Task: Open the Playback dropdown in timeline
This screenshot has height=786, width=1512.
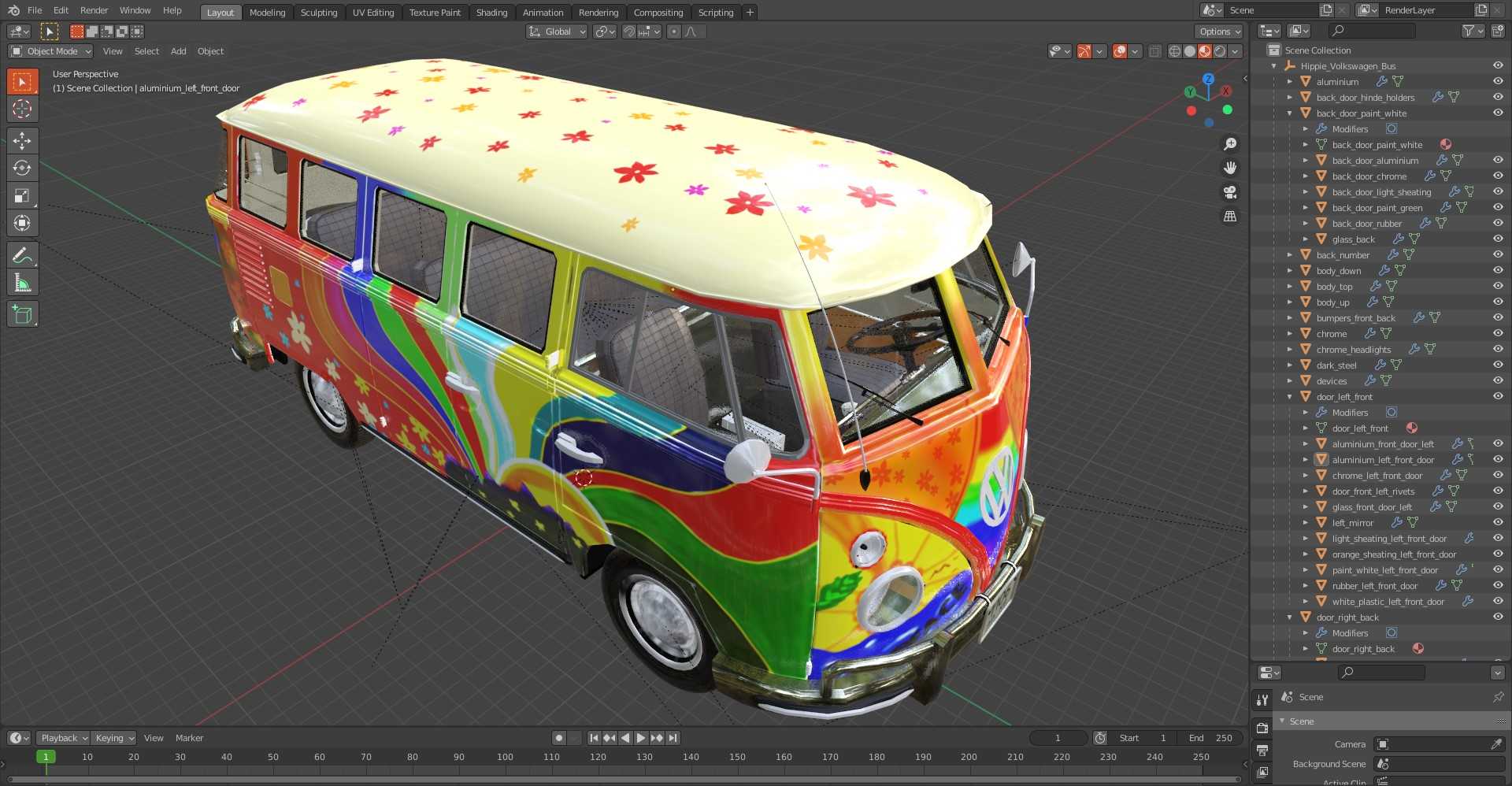Action: [x=62, y=738]
